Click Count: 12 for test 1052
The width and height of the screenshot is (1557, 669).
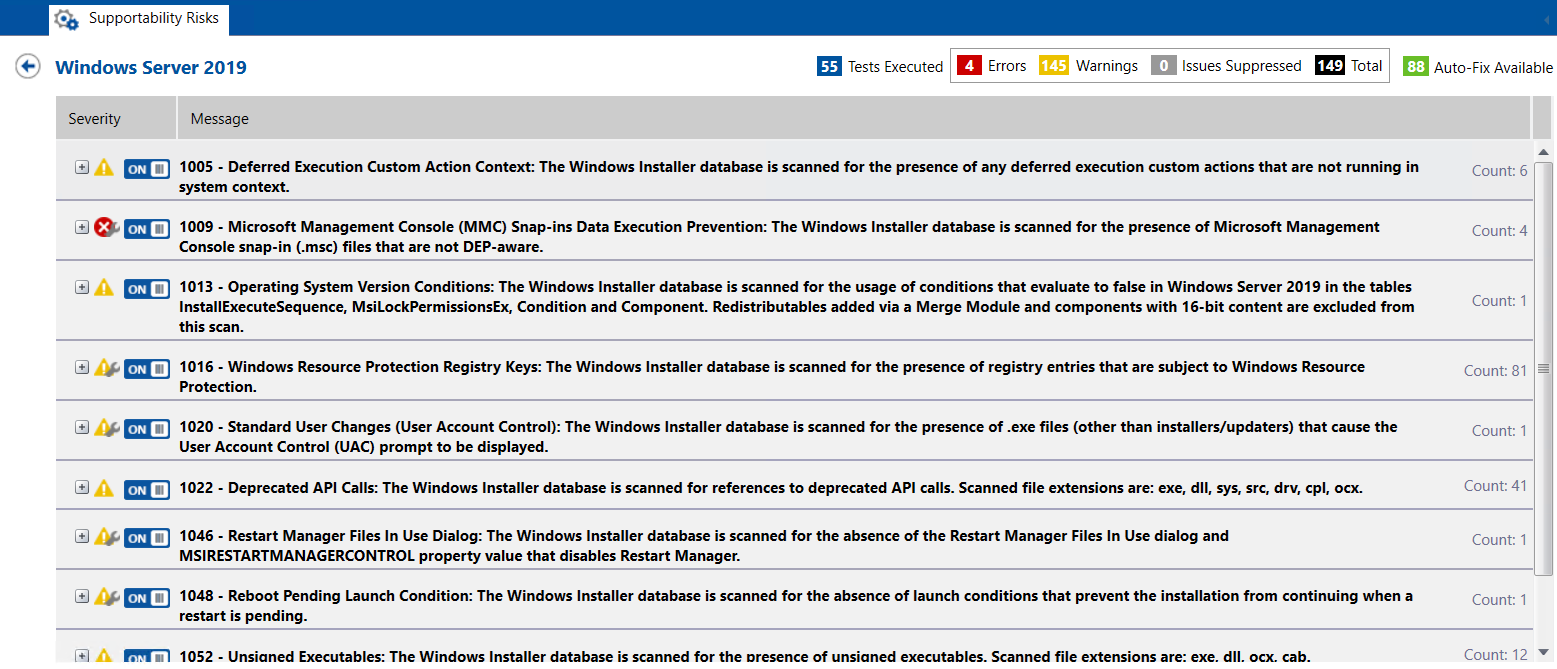point(1495,655)
